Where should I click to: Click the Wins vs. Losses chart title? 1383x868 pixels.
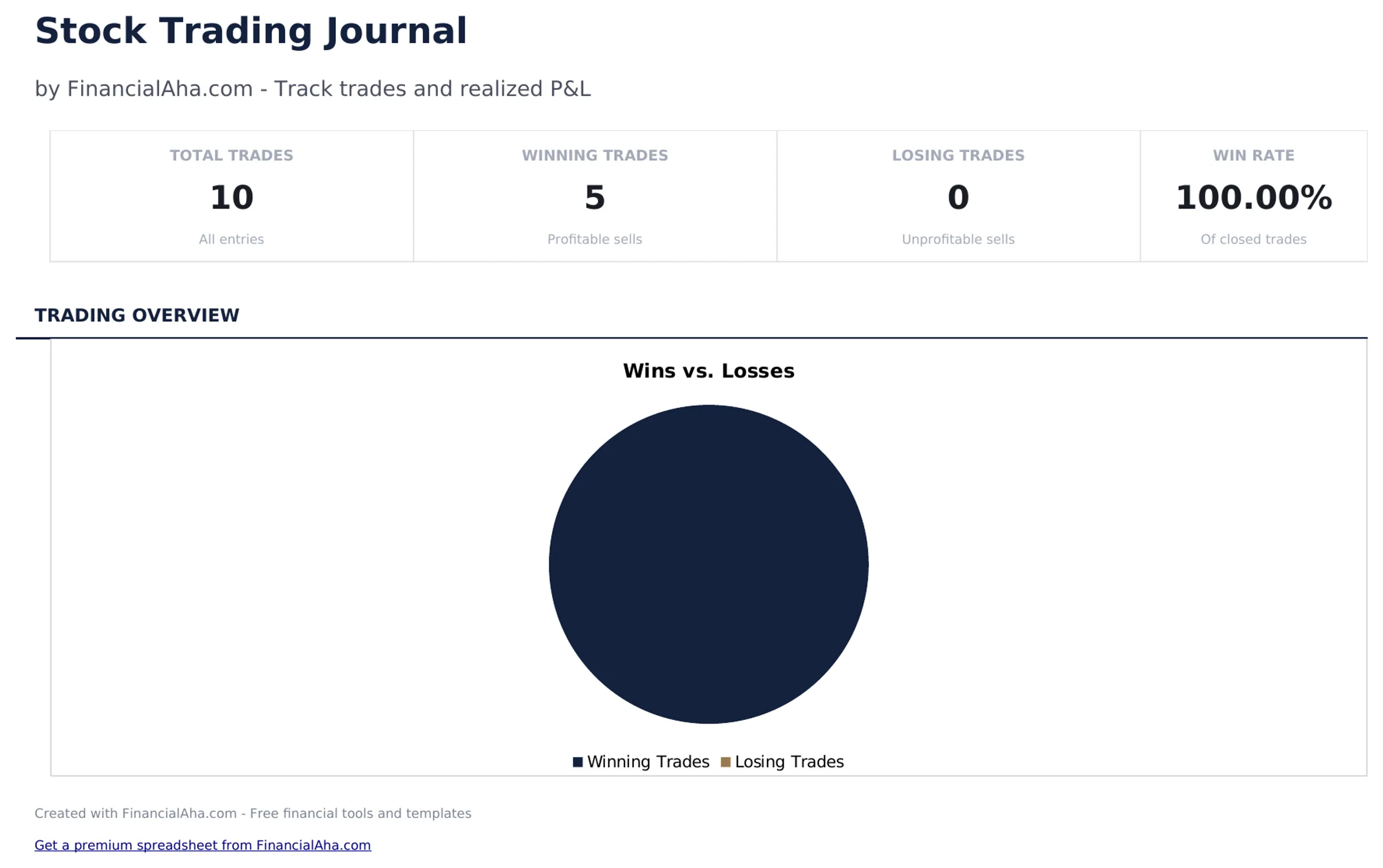(x=708, y=372)
